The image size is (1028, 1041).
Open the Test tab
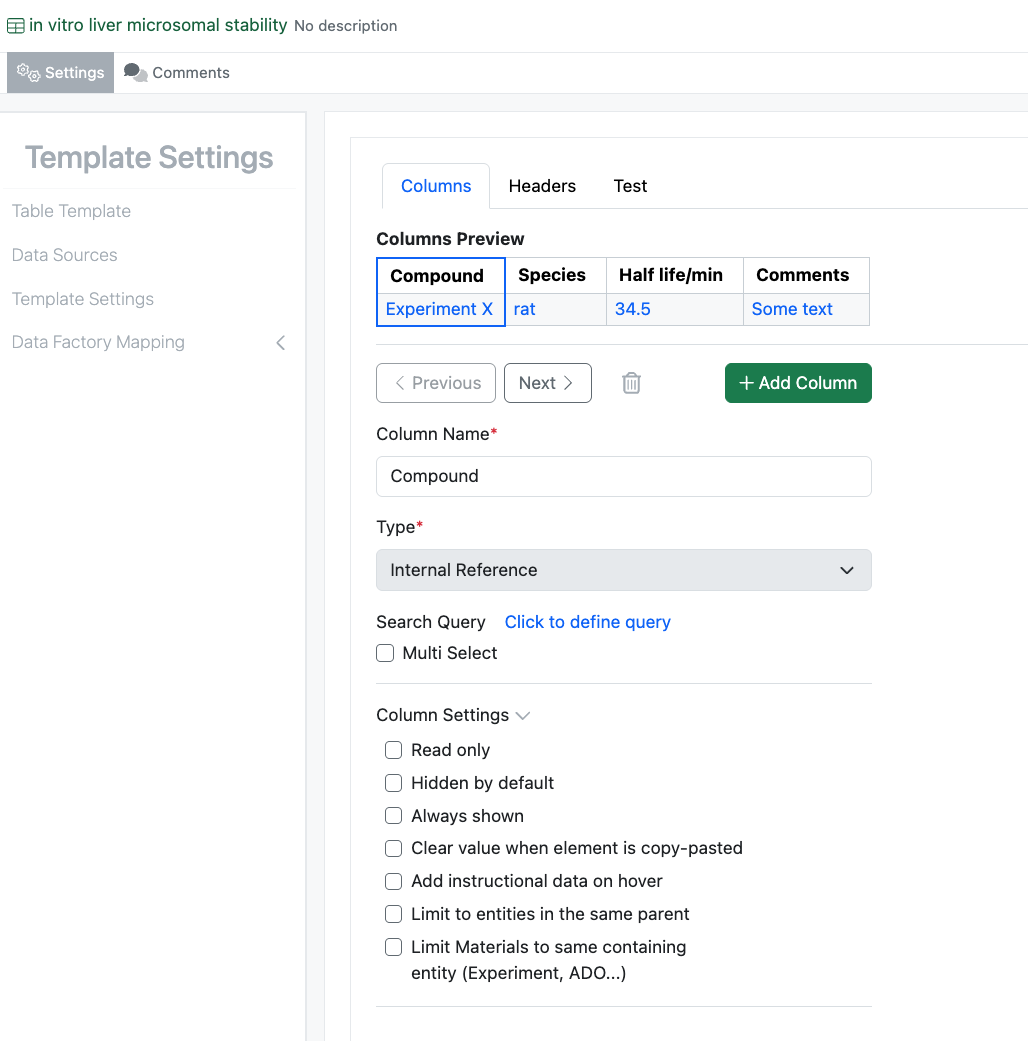coord(630,186)
